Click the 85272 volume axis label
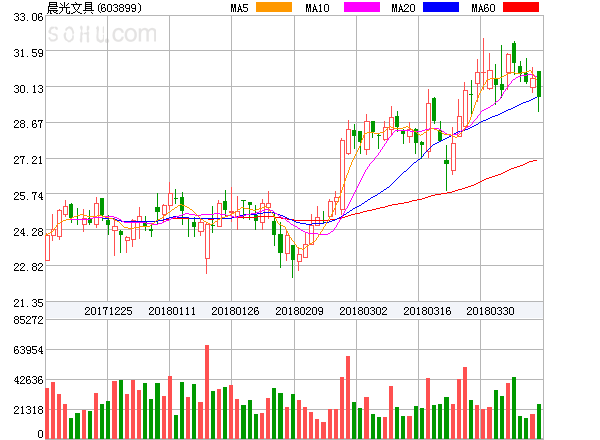The height and width of the screenshot is (440, 600). pos(28,320)
